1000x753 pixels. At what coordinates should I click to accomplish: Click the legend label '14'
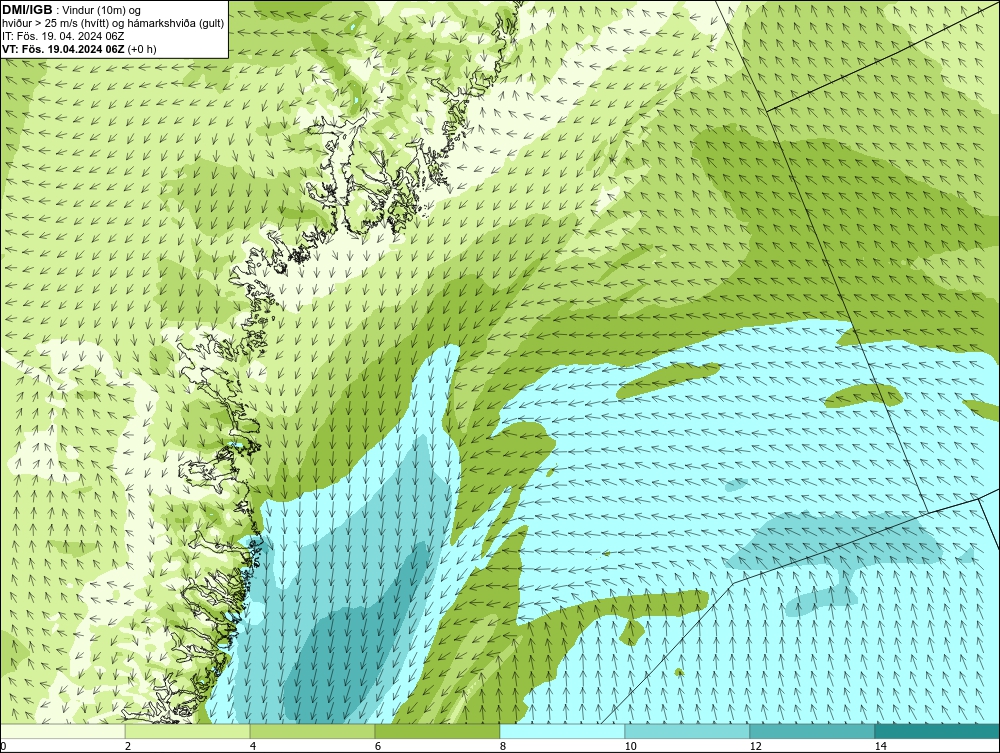point(881,747)
